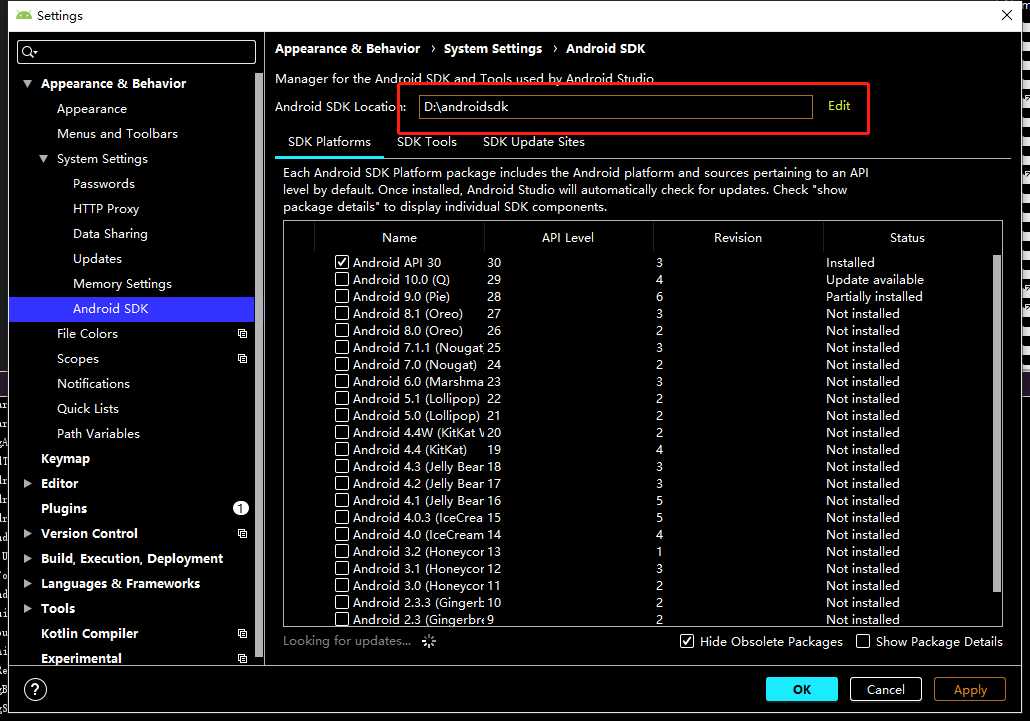Click the OK button
1030x721 pixels.
801,689
